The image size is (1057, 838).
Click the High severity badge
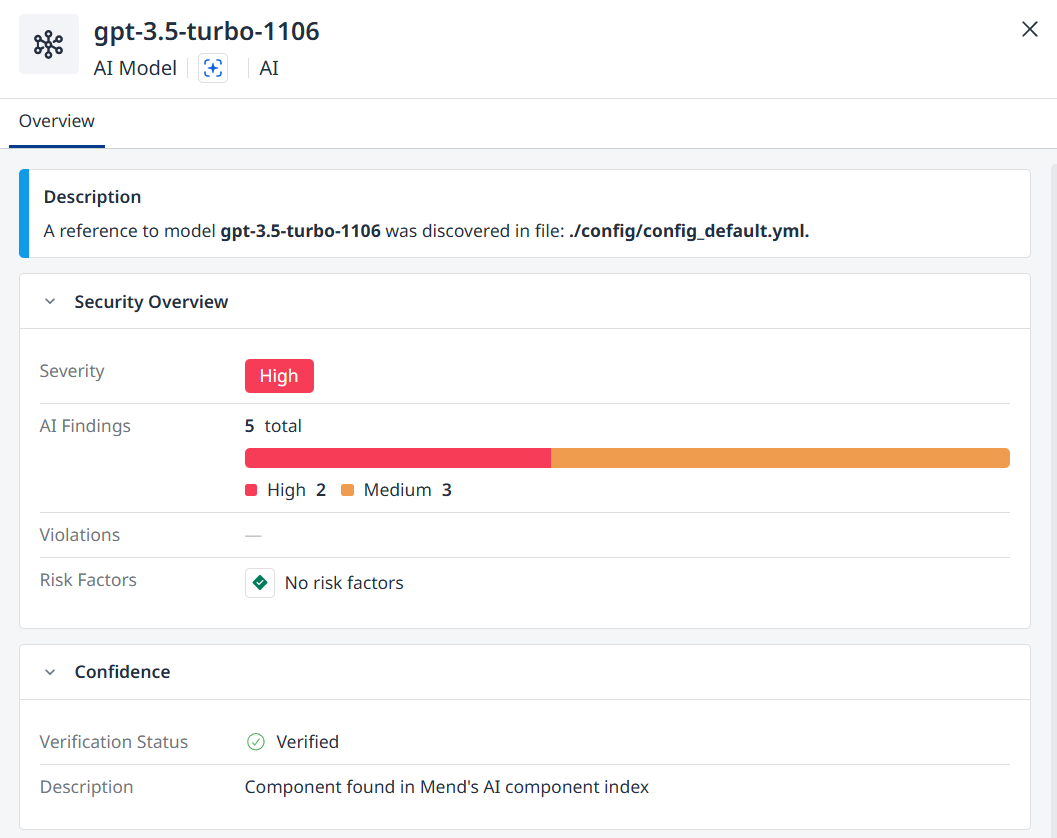tap(279, 376)
